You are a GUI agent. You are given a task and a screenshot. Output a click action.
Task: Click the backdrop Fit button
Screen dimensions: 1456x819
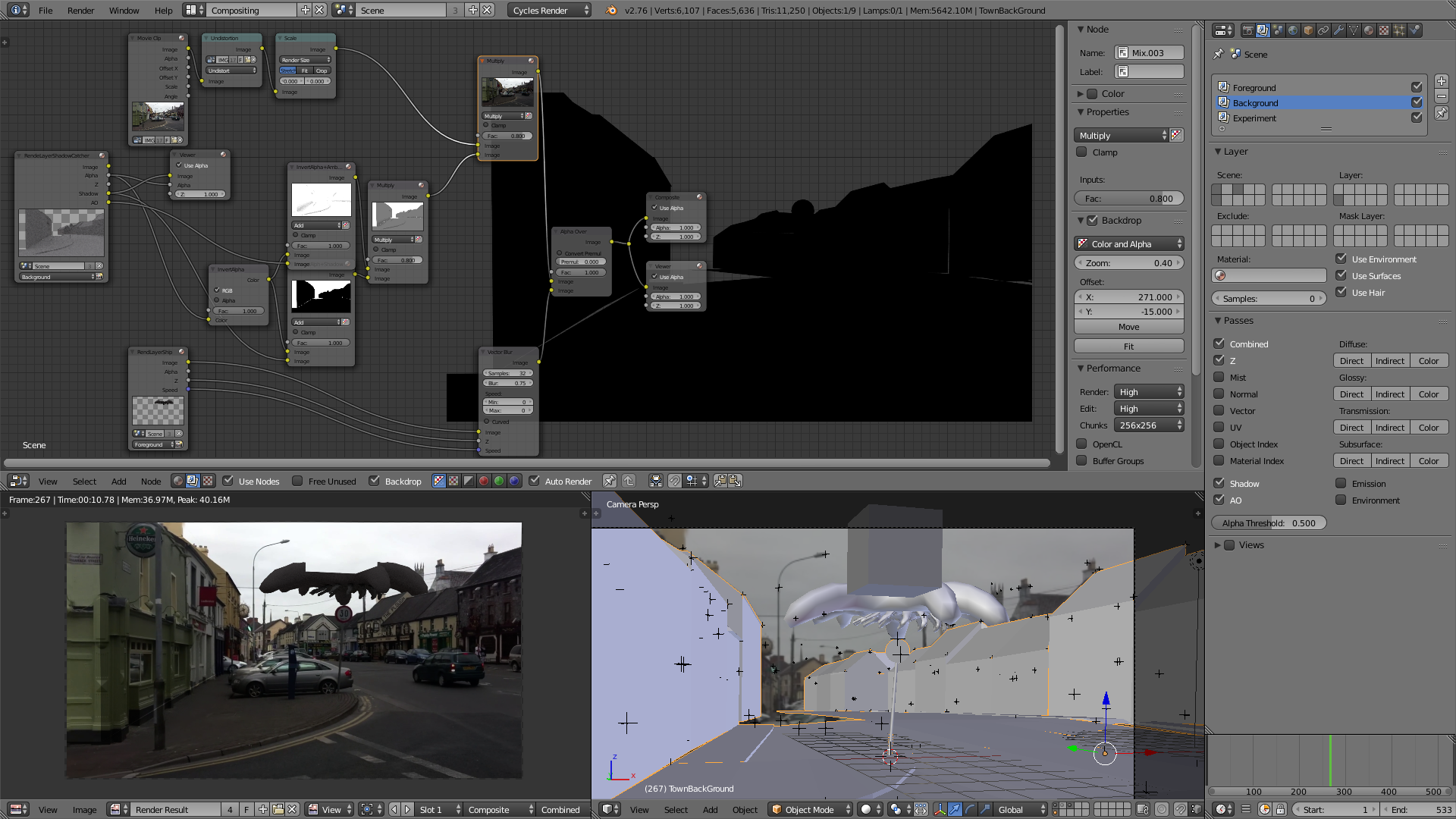1128,346
